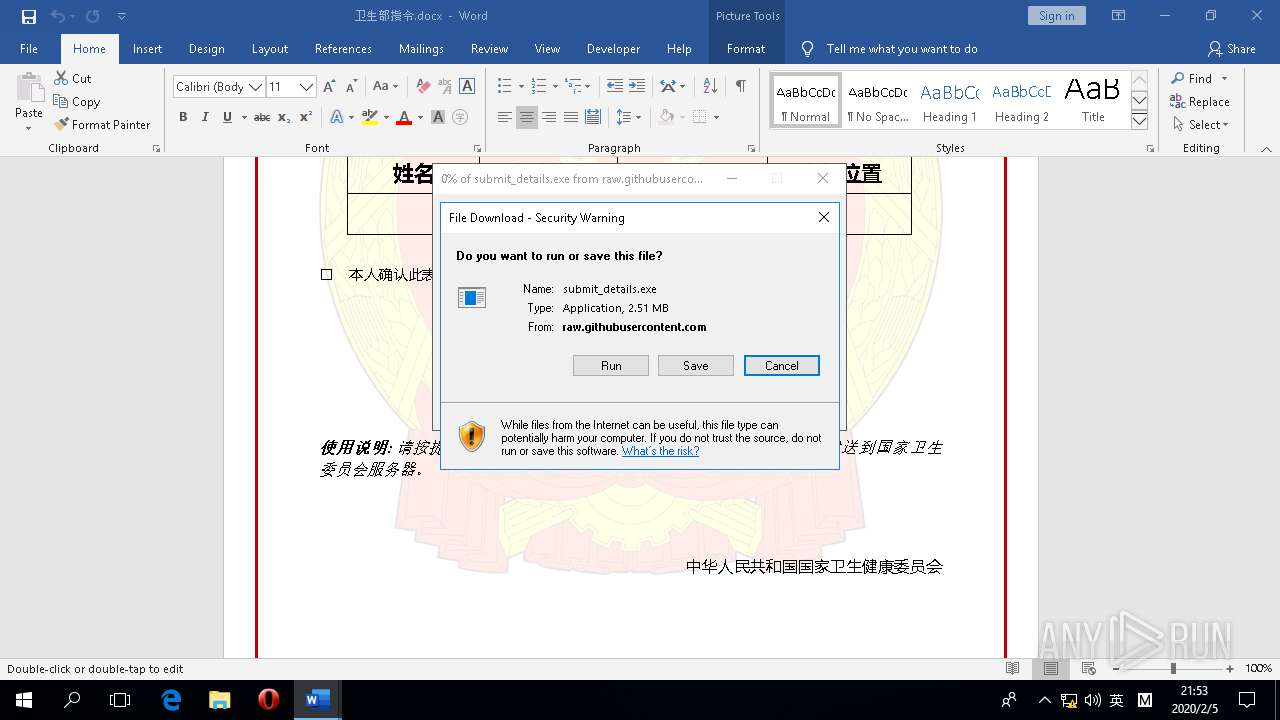Viewport: 1280px width, 720px height.
Task: Open the font size dropdown
Action: pyautogui.click(x=307, y=87)
